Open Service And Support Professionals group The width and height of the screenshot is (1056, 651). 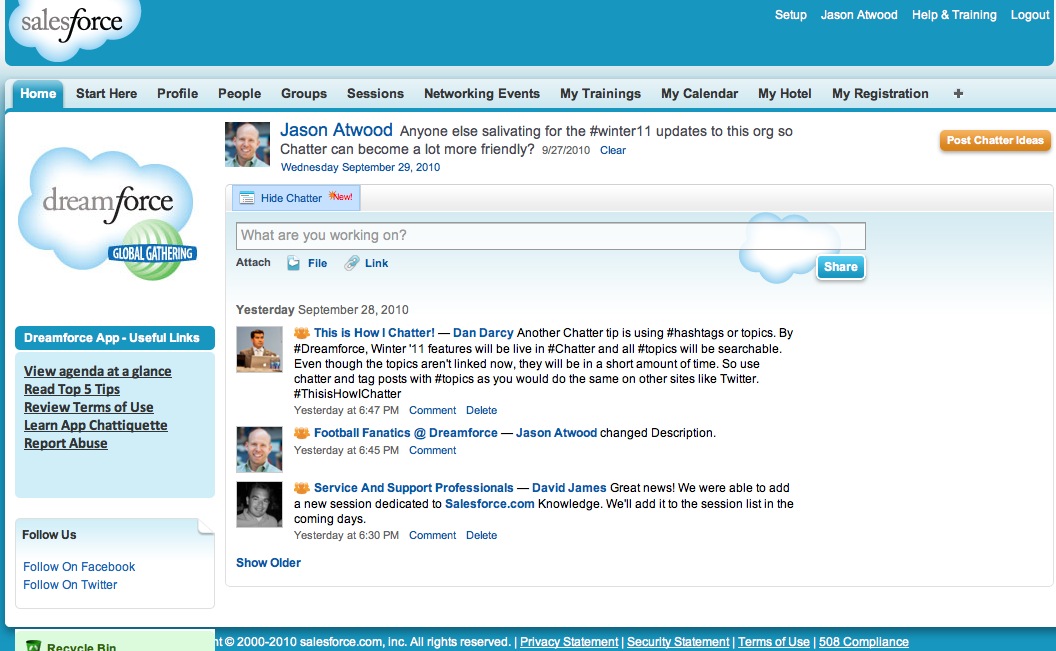click(x=414, y=488)
